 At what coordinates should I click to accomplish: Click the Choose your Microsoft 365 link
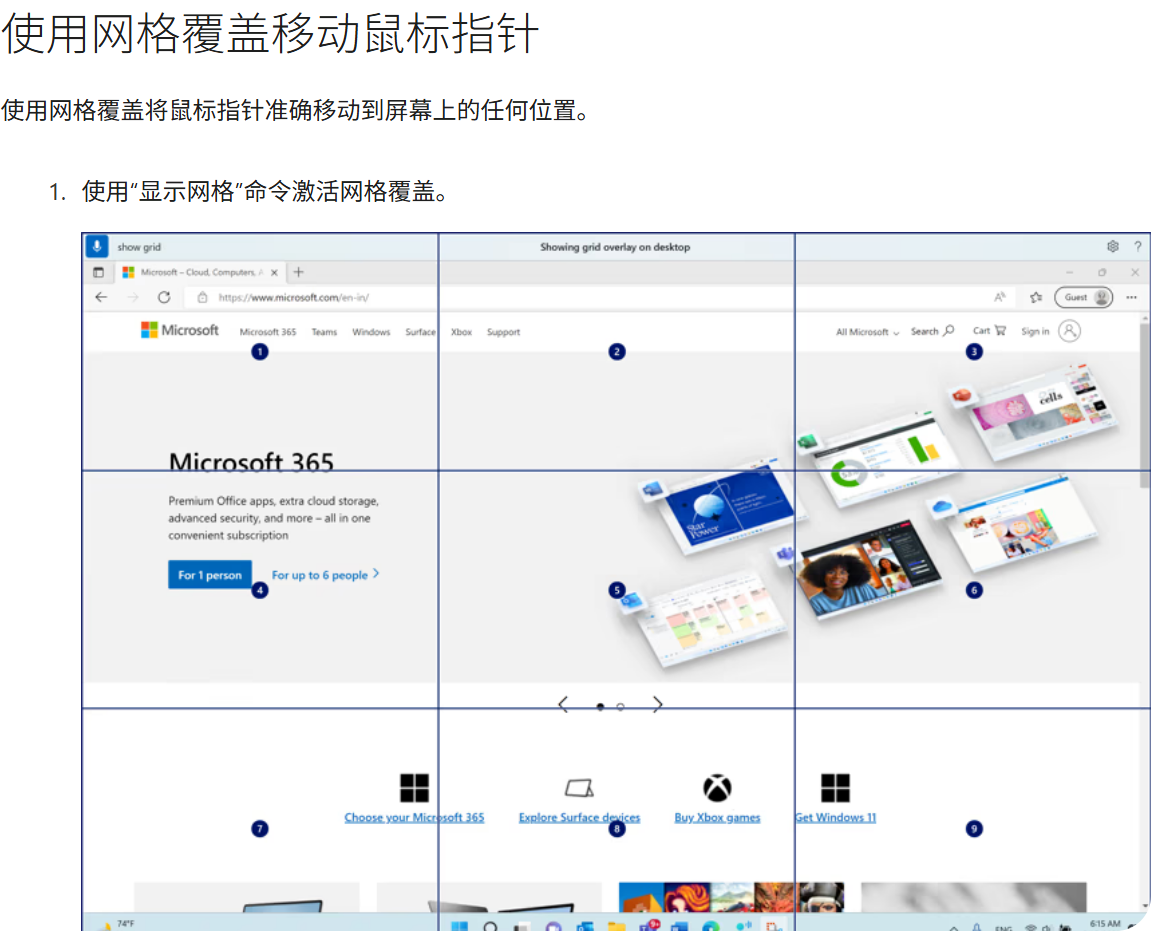[x=414, y=817]
